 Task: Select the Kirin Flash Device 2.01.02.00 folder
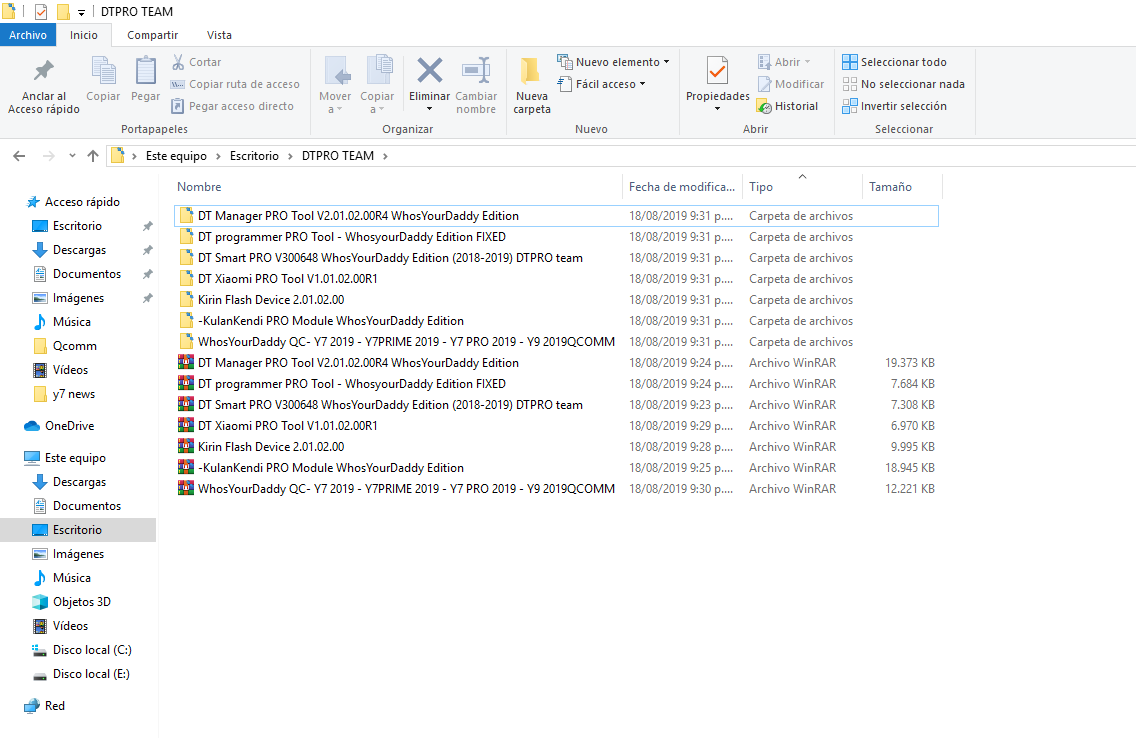coord(556,300)
